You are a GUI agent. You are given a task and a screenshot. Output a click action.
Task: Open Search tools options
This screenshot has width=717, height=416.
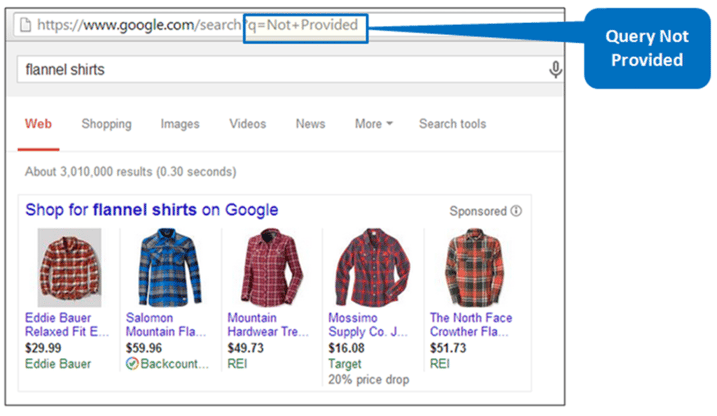453,124
